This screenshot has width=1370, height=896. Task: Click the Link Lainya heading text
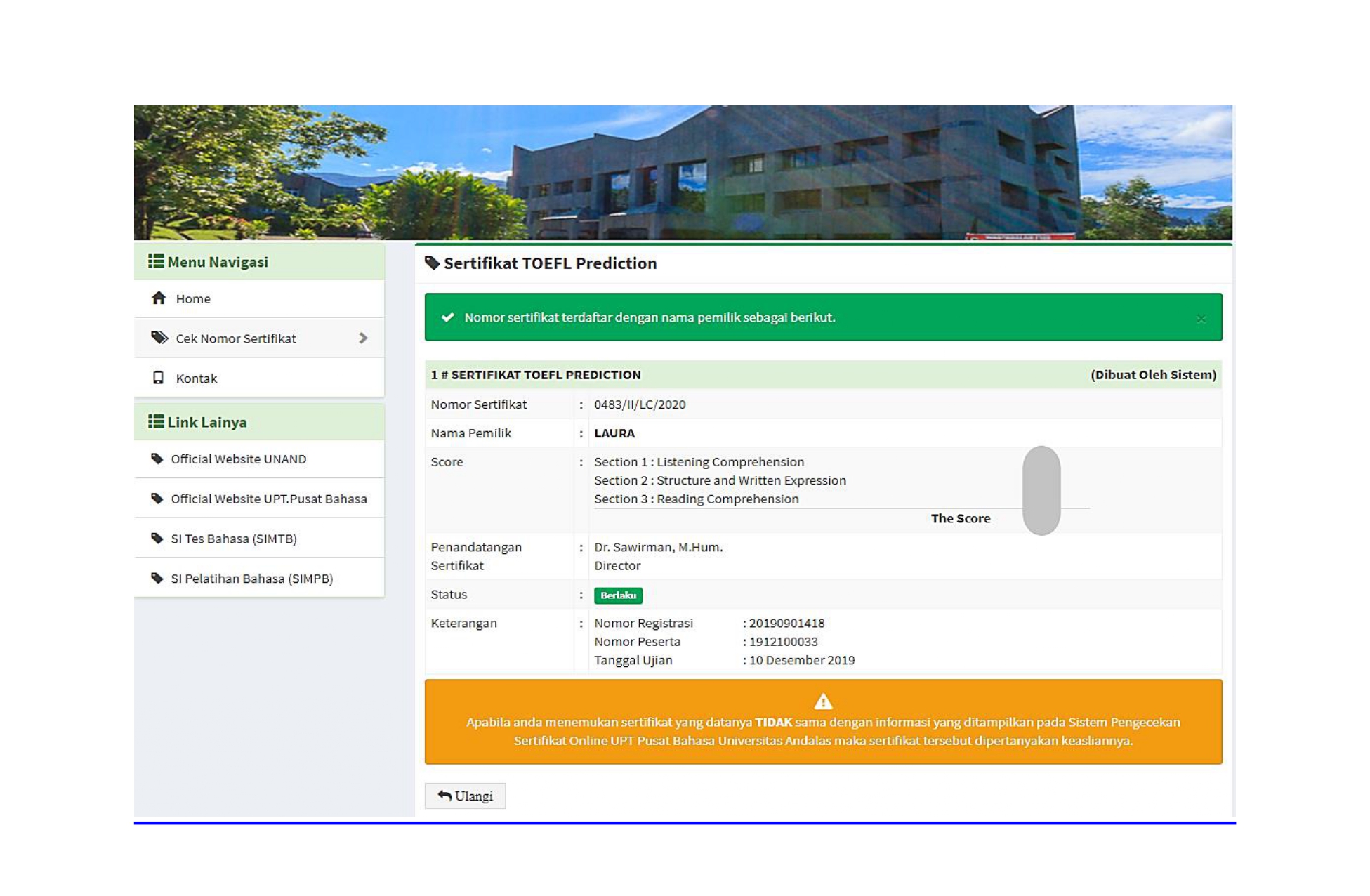pyautogui.click(x=207, y=422)
